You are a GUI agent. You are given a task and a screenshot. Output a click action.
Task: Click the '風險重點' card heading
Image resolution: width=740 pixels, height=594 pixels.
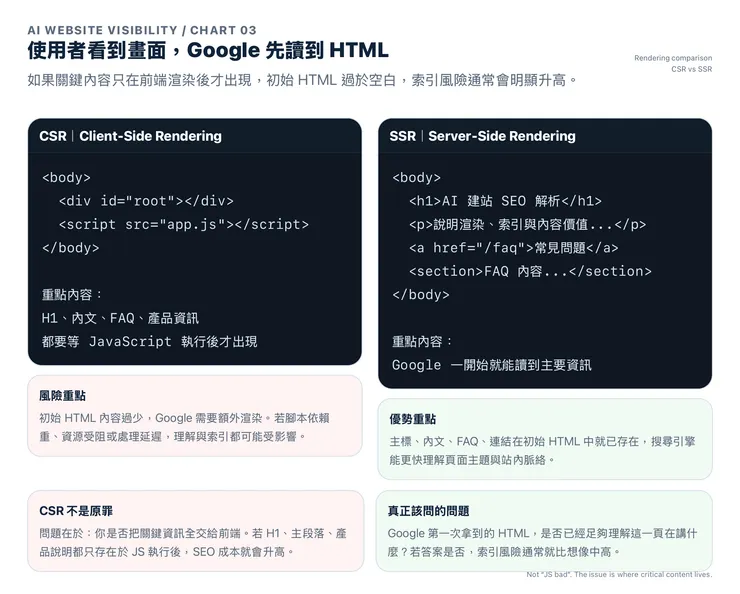pyautogui.click(x=62, y=396)
